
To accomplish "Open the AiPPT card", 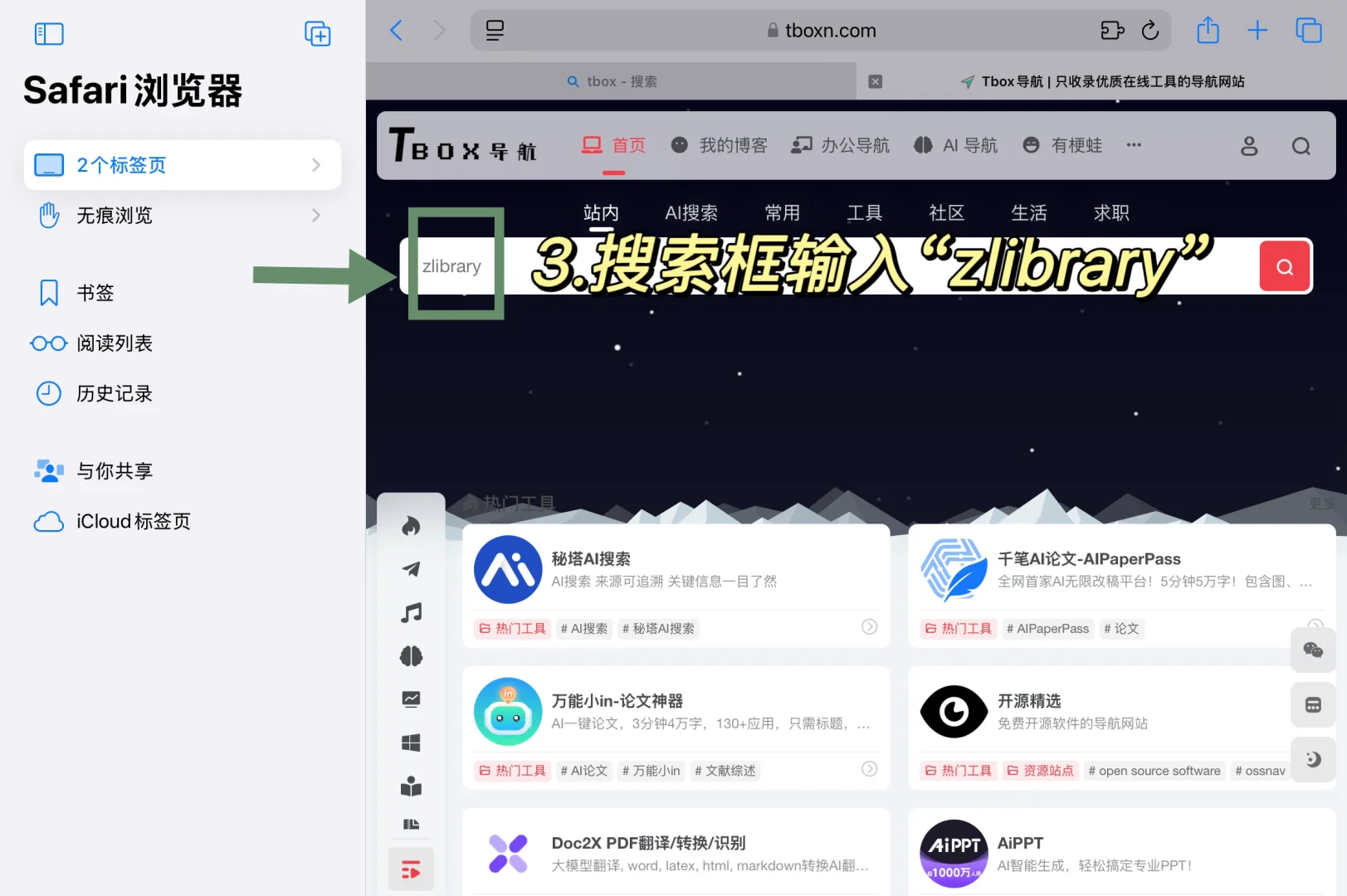I will tap(1120, 853).
